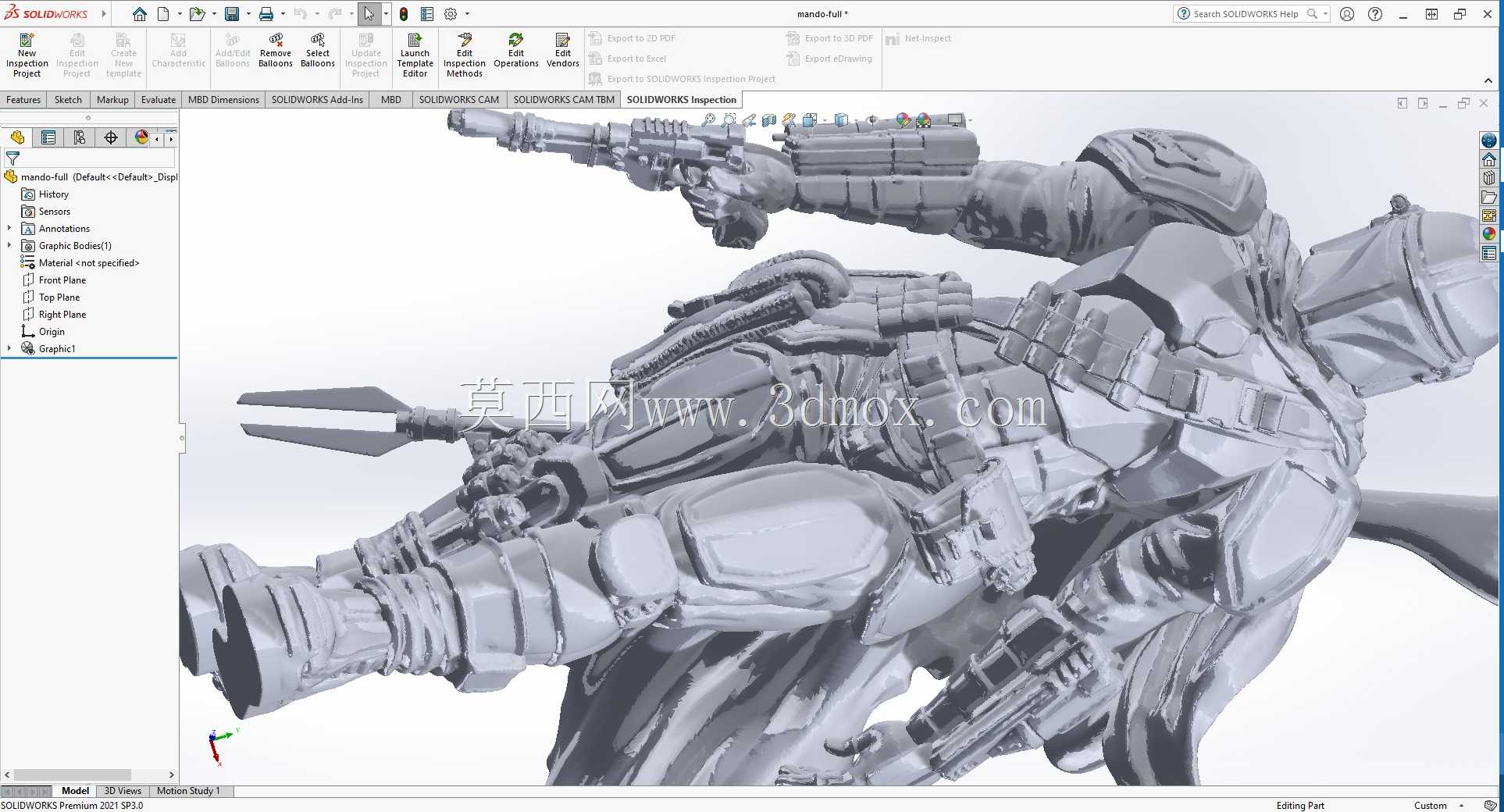The width and height of the screenshot is (1504, 812).
Task: Select Right Plane in the feature tree
Action: (x=62, y=315)
